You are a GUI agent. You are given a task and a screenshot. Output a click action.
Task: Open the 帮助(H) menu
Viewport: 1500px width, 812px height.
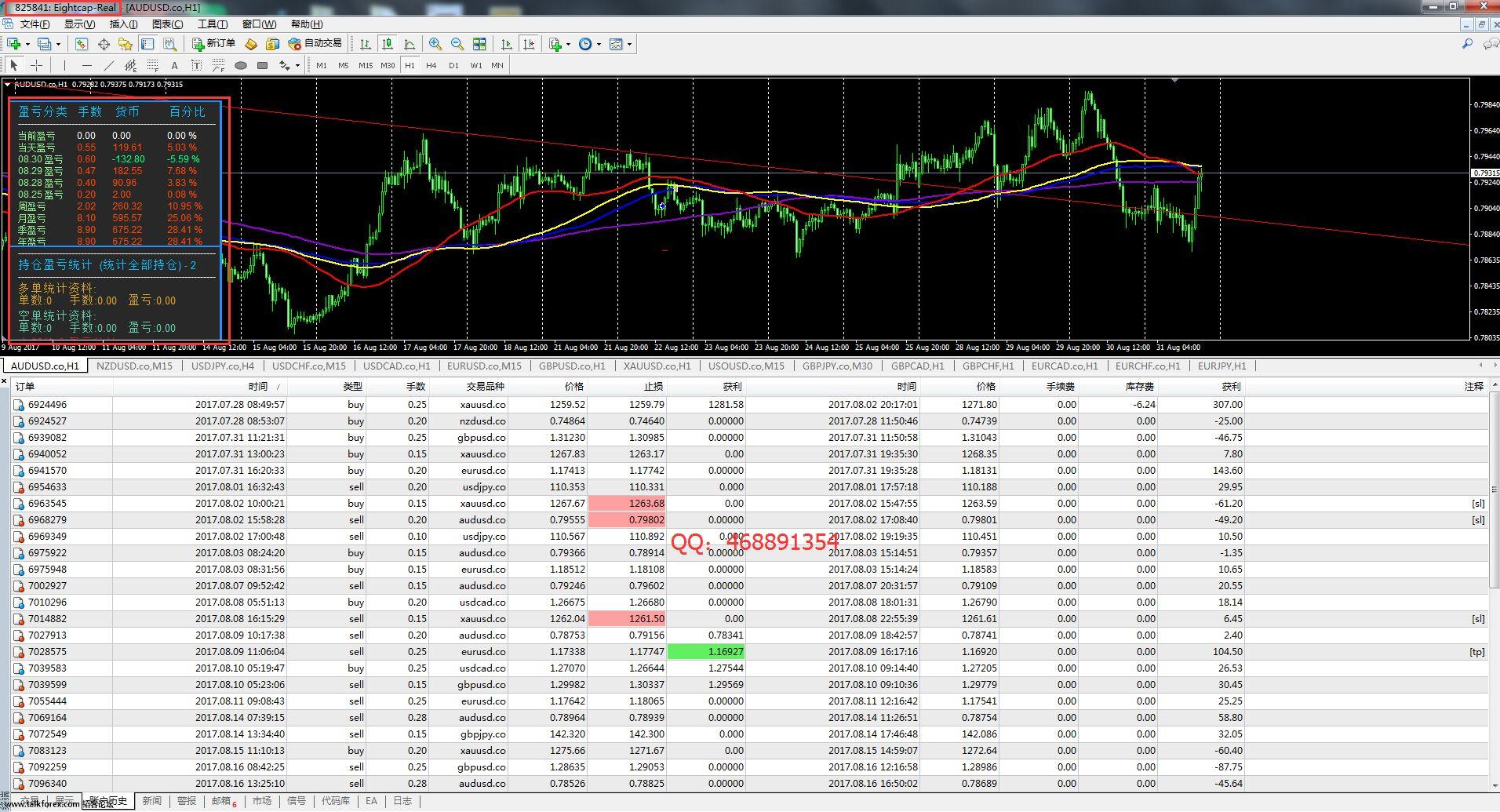click(307, 24)
